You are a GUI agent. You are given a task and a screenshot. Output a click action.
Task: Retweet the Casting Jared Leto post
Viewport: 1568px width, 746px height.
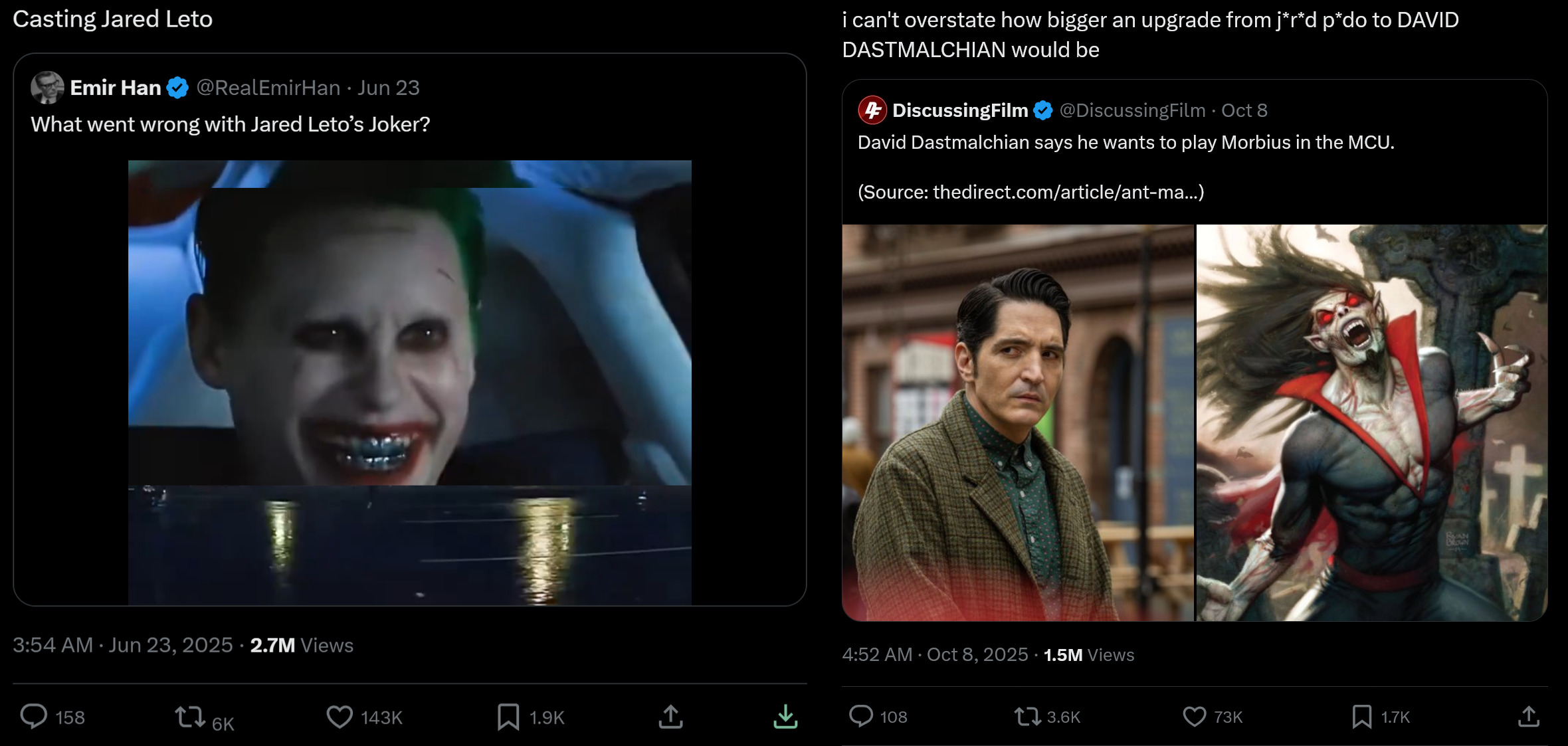tap(190, 717)
